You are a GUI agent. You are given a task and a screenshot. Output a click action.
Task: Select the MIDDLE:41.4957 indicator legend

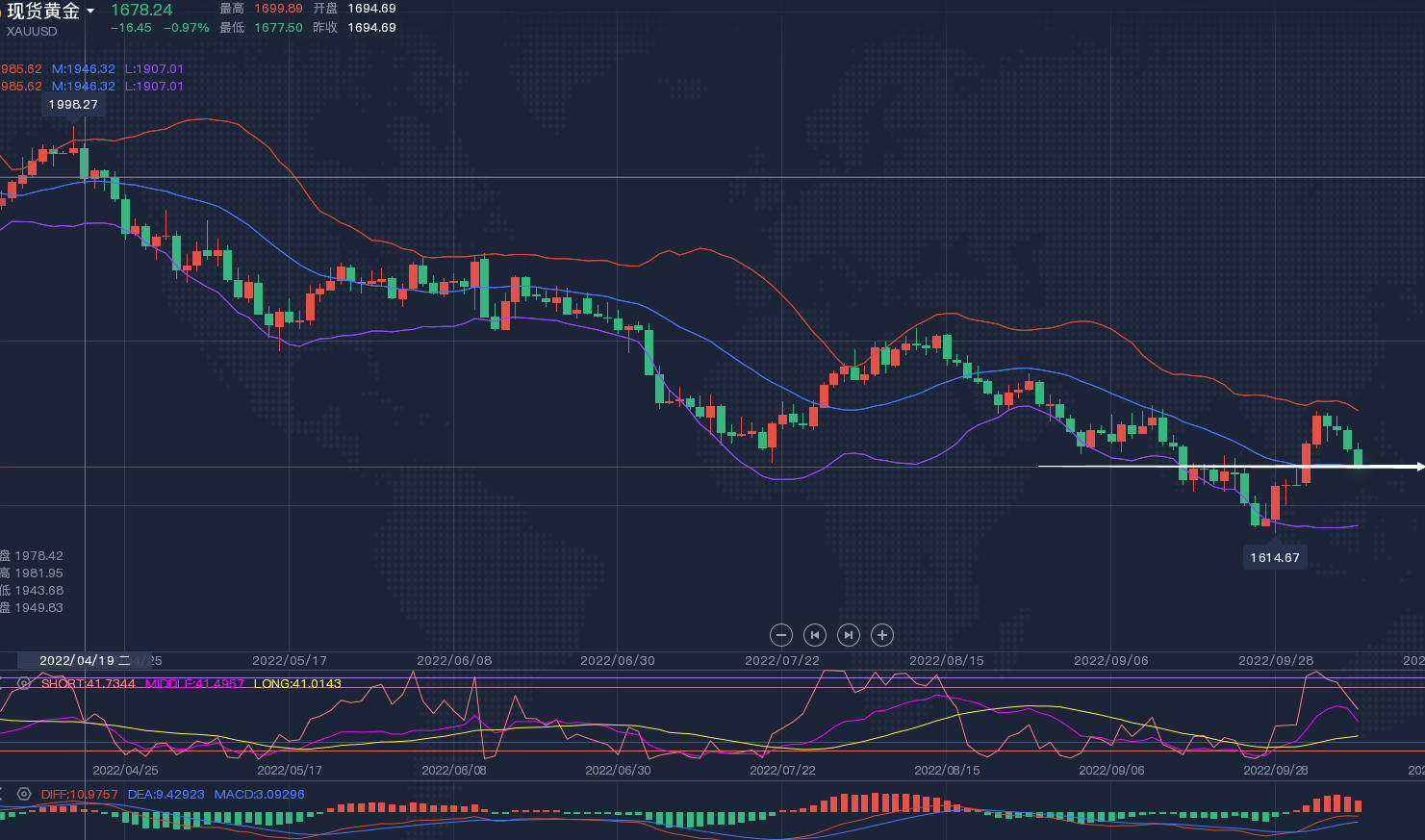(x=194, y=684)
